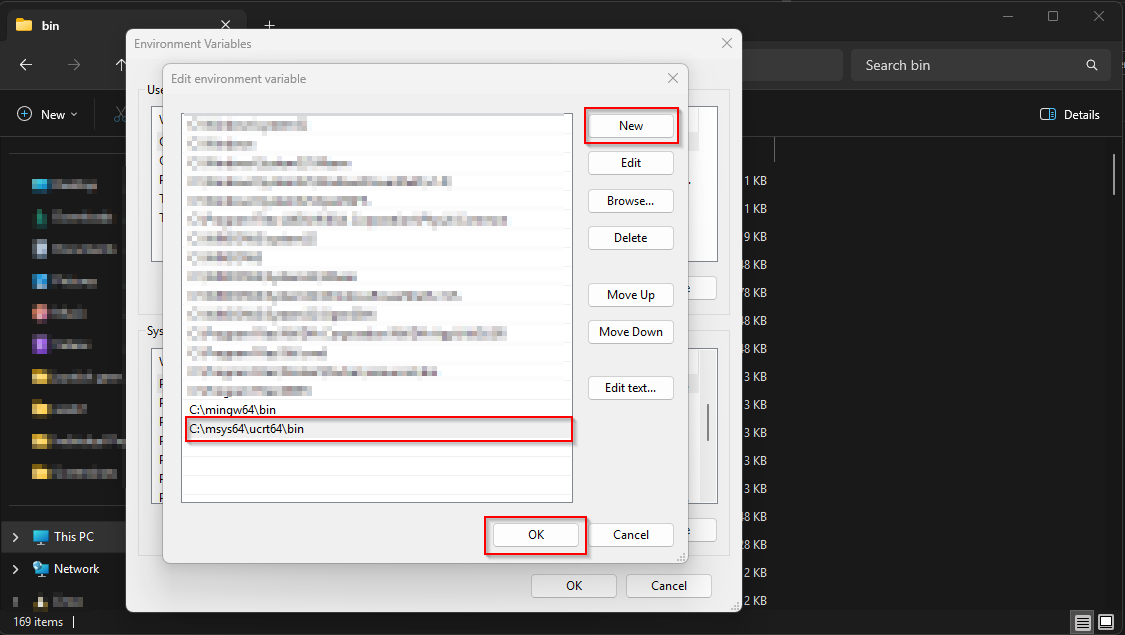Switch to large thumbnails view in status bar

coord(1107,622)
